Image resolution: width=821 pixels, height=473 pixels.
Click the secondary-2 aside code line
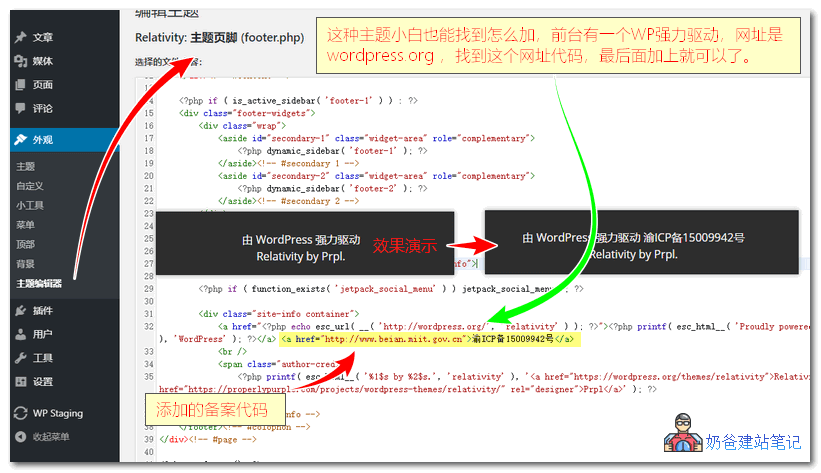tap(376, 176)
